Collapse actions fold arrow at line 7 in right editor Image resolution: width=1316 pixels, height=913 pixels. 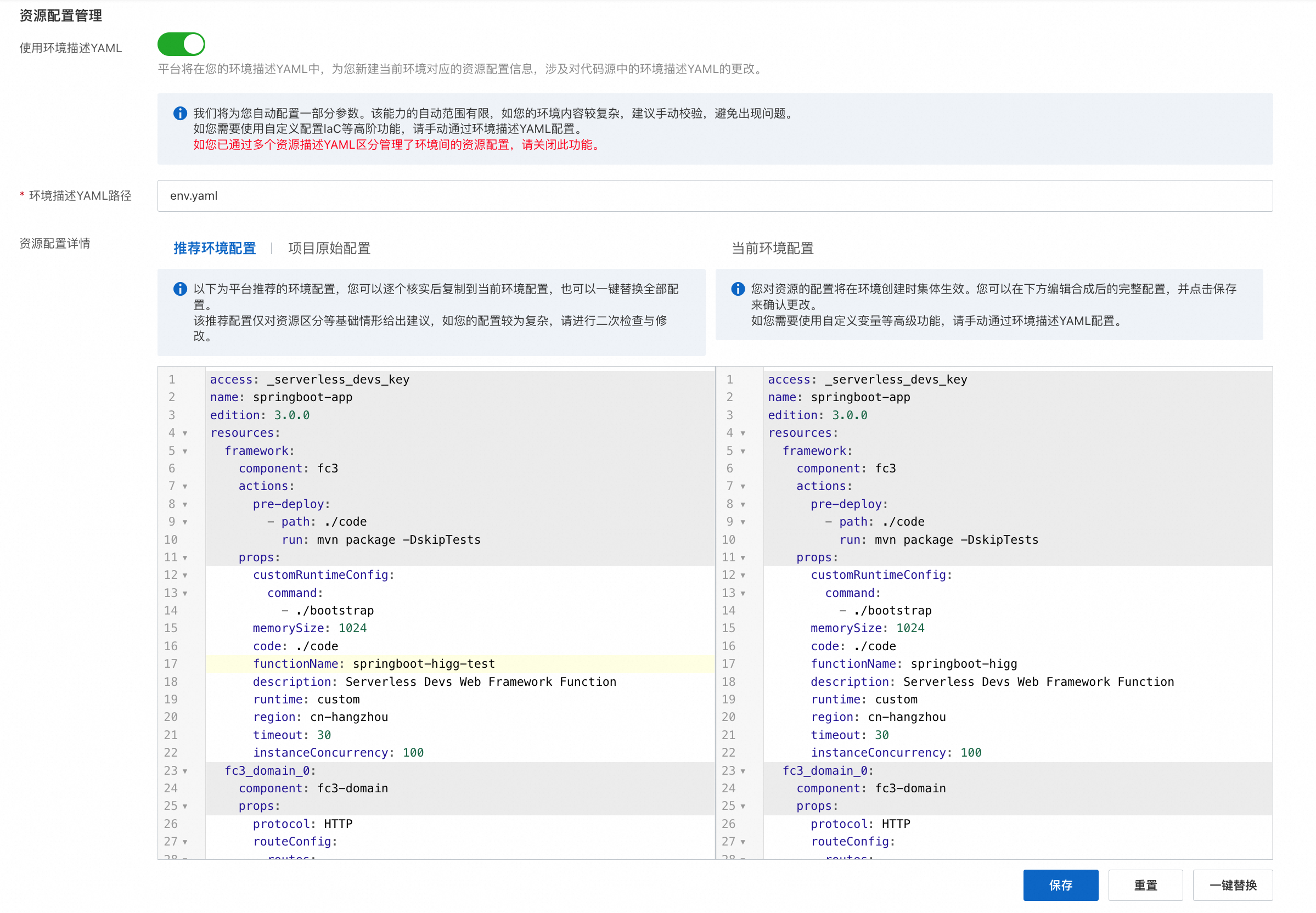(x=743, y=487)
